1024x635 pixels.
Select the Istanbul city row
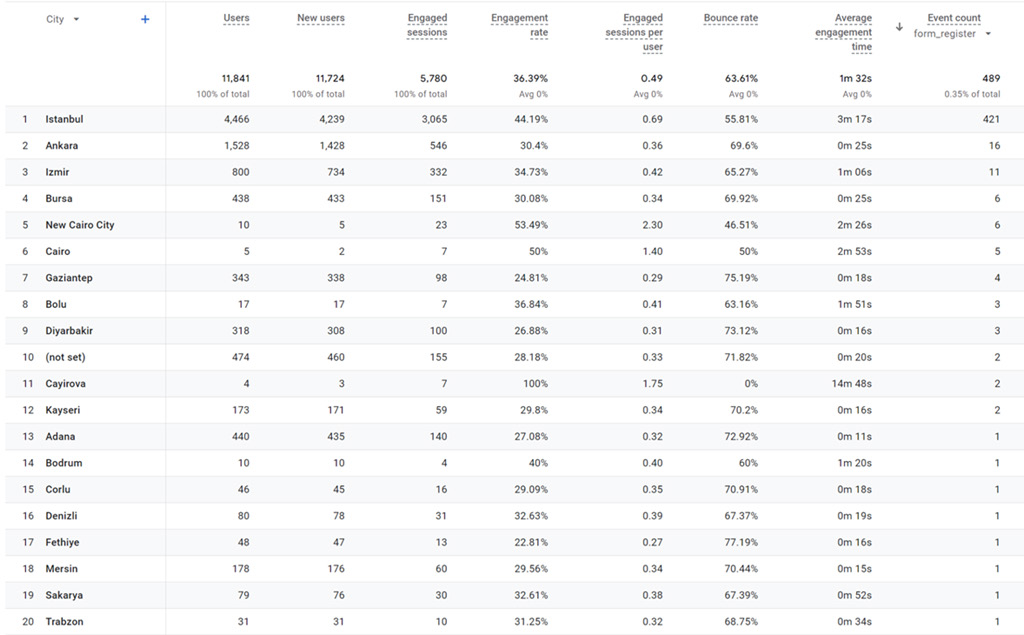pyautogui.click(x=64, y=119)
